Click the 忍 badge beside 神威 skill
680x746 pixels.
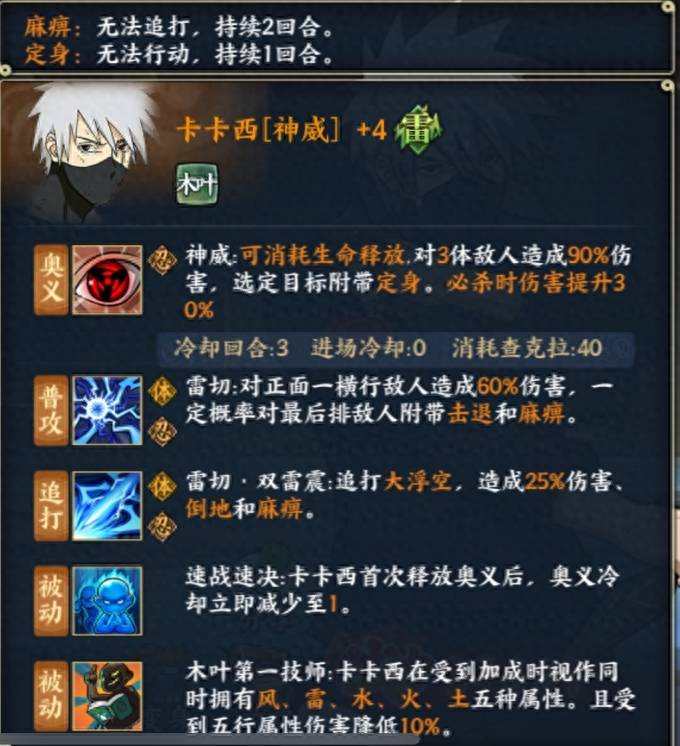(x=162, y=260)
